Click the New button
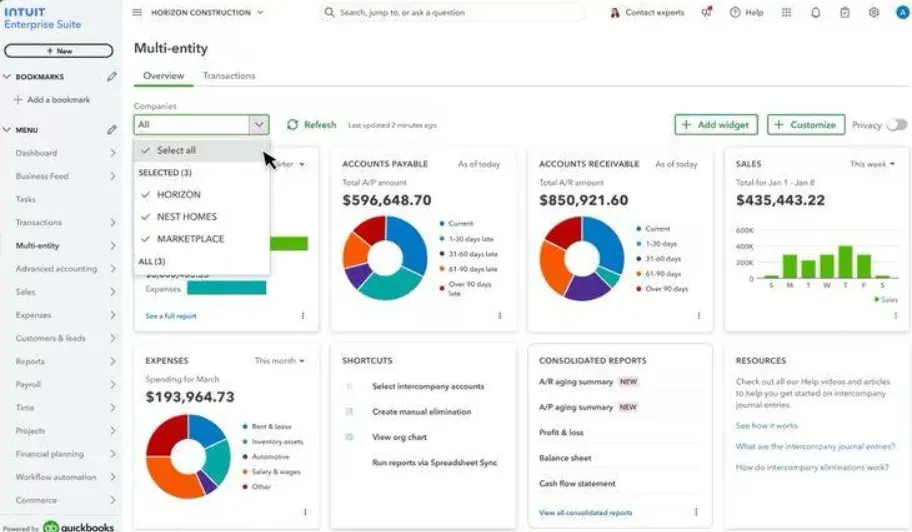The width and height of the screenshot is (912, 532). point(59,51)
